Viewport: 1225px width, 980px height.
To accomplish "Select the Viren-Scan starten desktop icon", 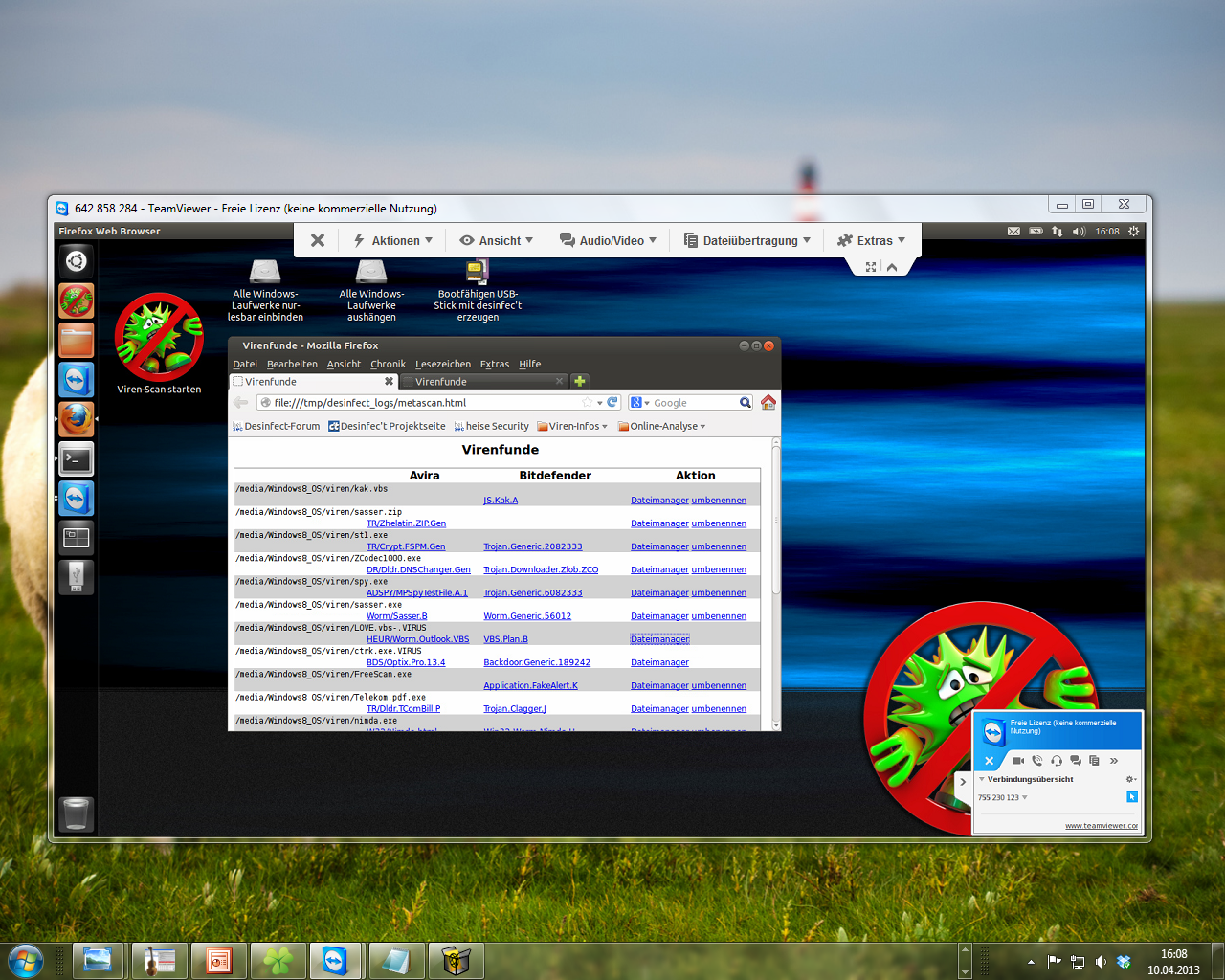I will (159, 344).
